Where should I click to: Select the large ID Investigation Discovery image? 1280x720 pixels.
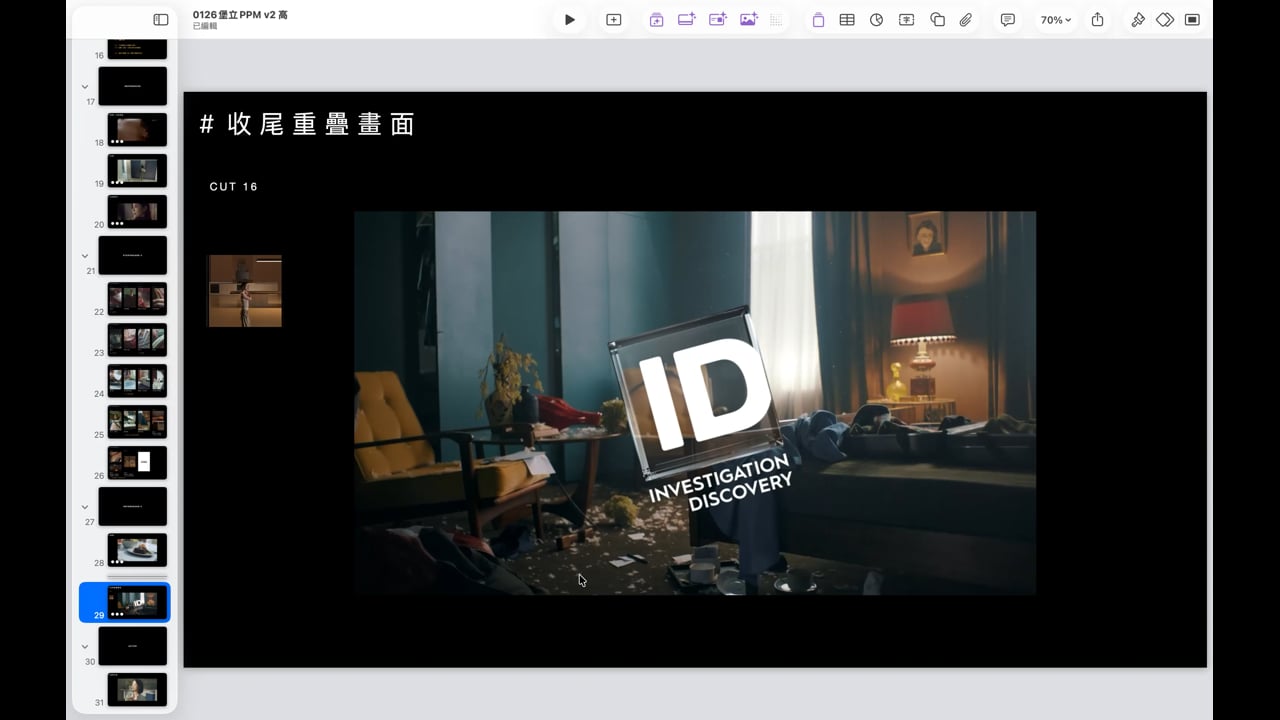coord(695,403)
